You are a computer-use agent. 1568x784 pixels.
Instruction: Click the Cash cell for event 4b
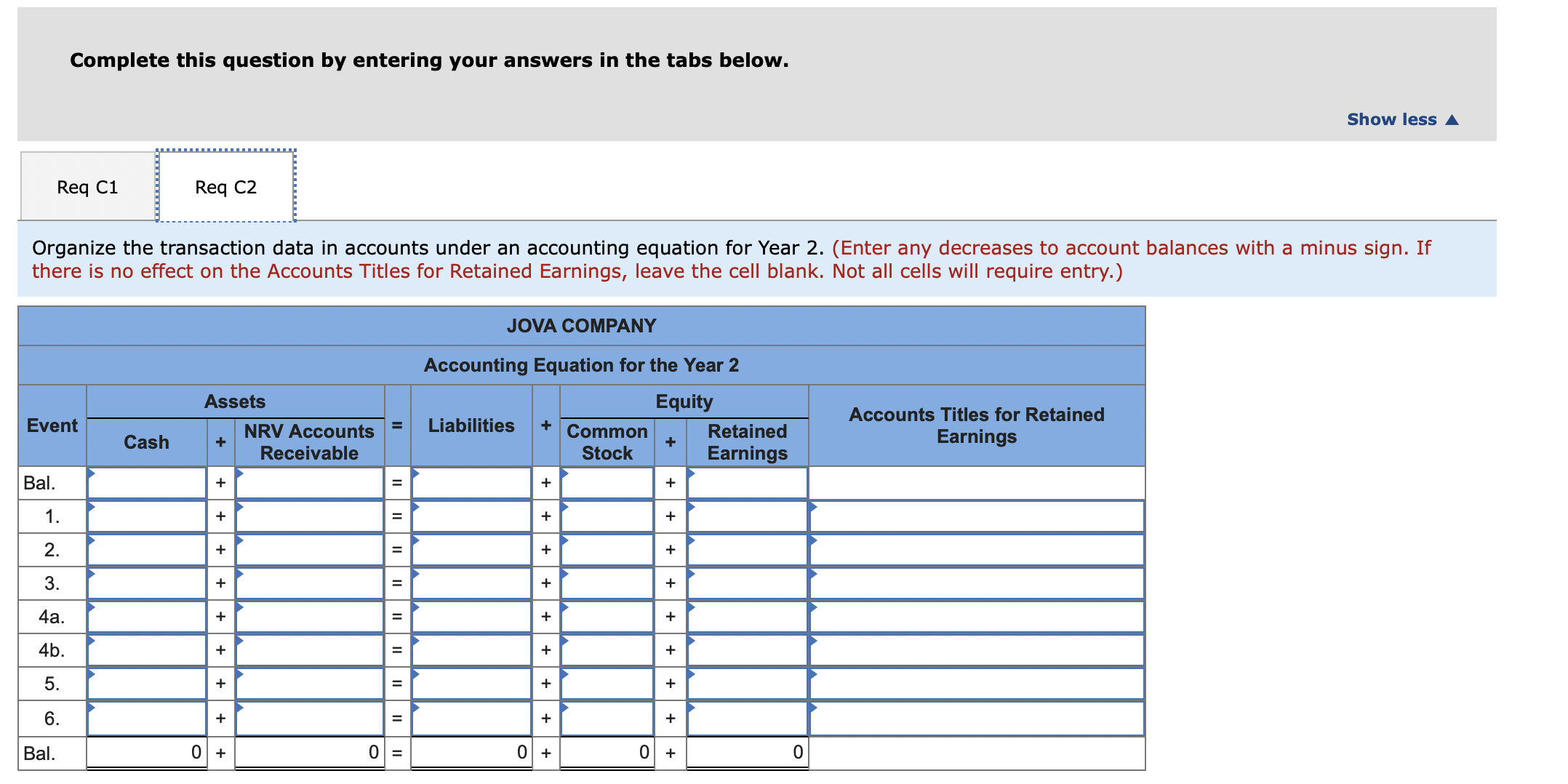pos(147,650)
